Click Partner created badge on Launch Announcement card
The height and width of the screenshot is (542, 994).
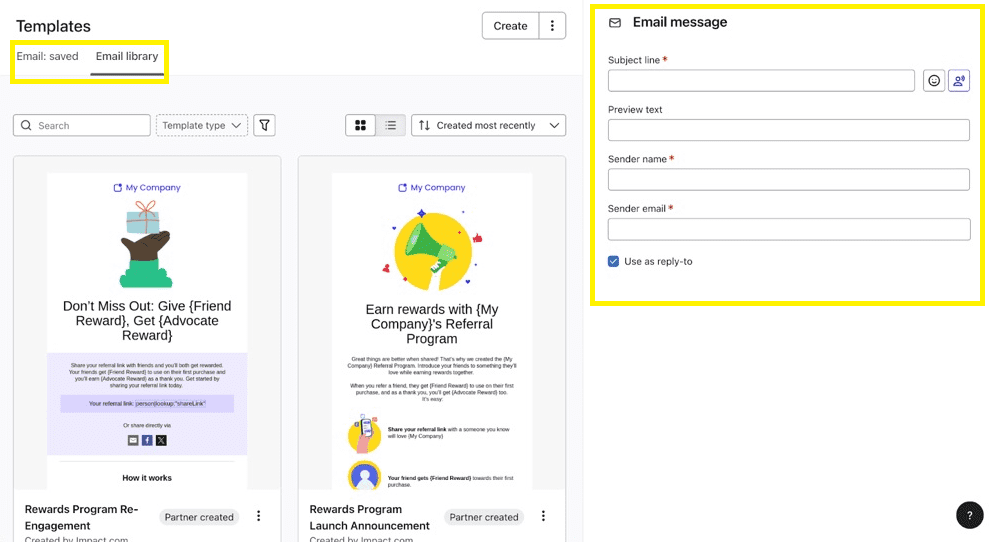[484, 517]
